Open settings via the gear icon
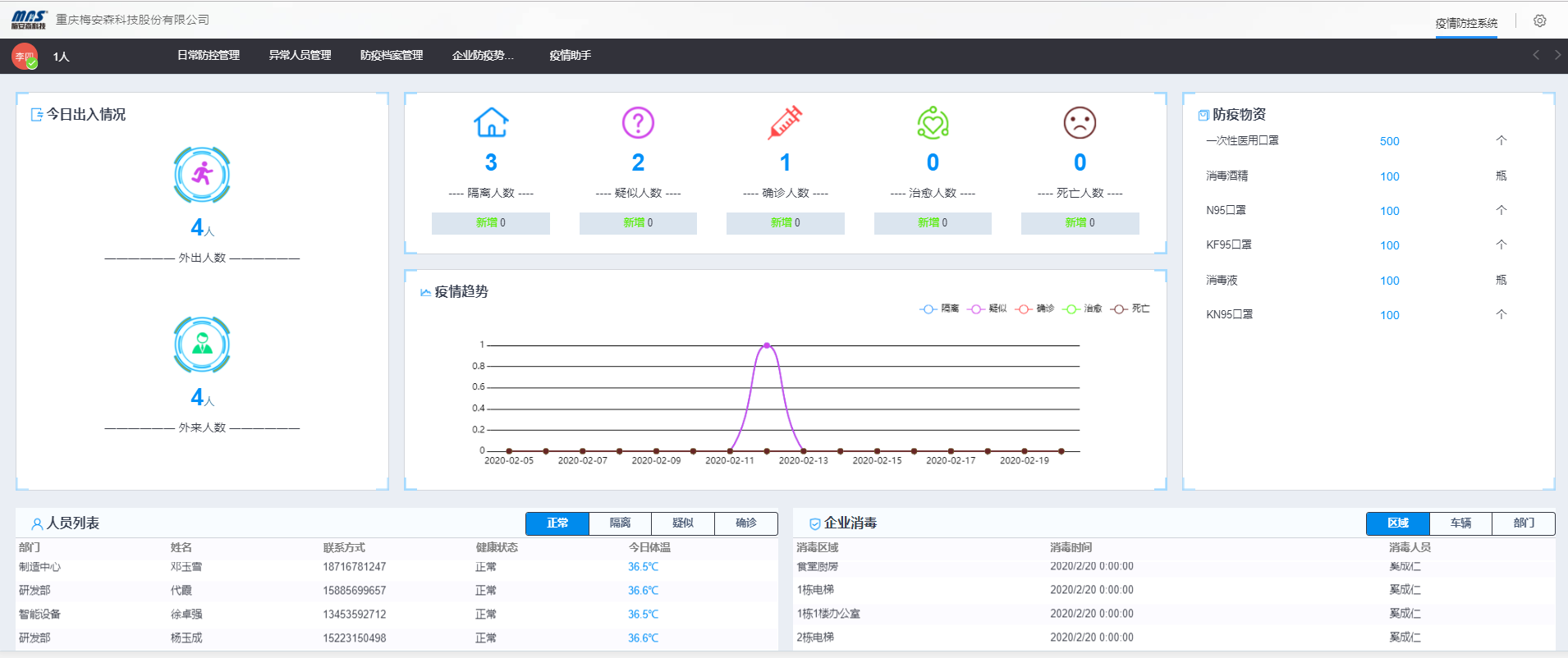Image resolution: width=1568 pixels, height=658 pixels. [1540, 21]
